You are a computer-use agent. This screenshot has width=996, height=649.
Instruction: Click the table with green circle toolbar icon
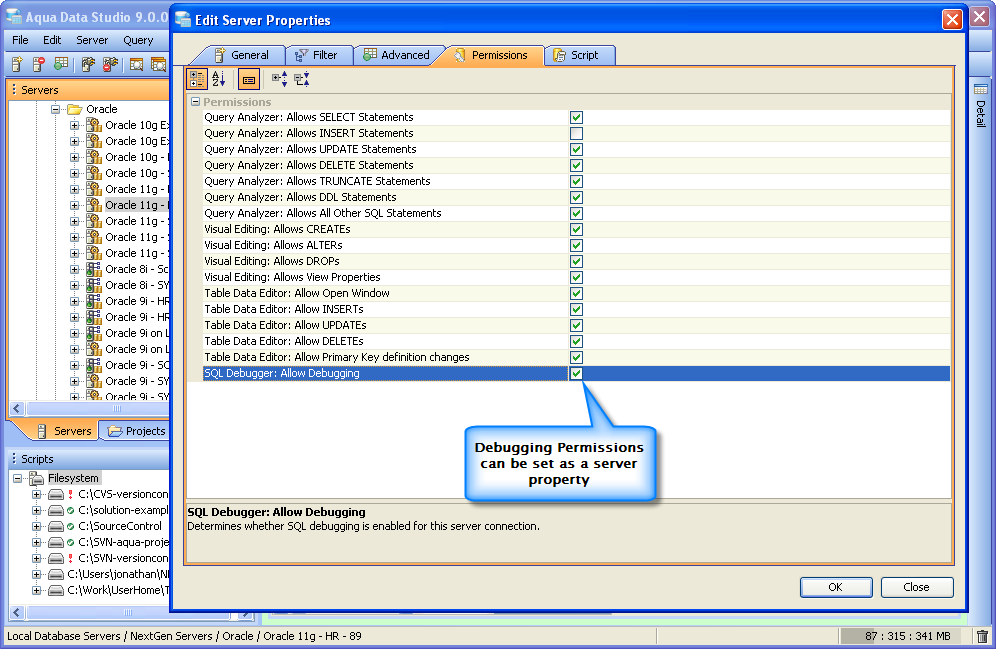60,64
